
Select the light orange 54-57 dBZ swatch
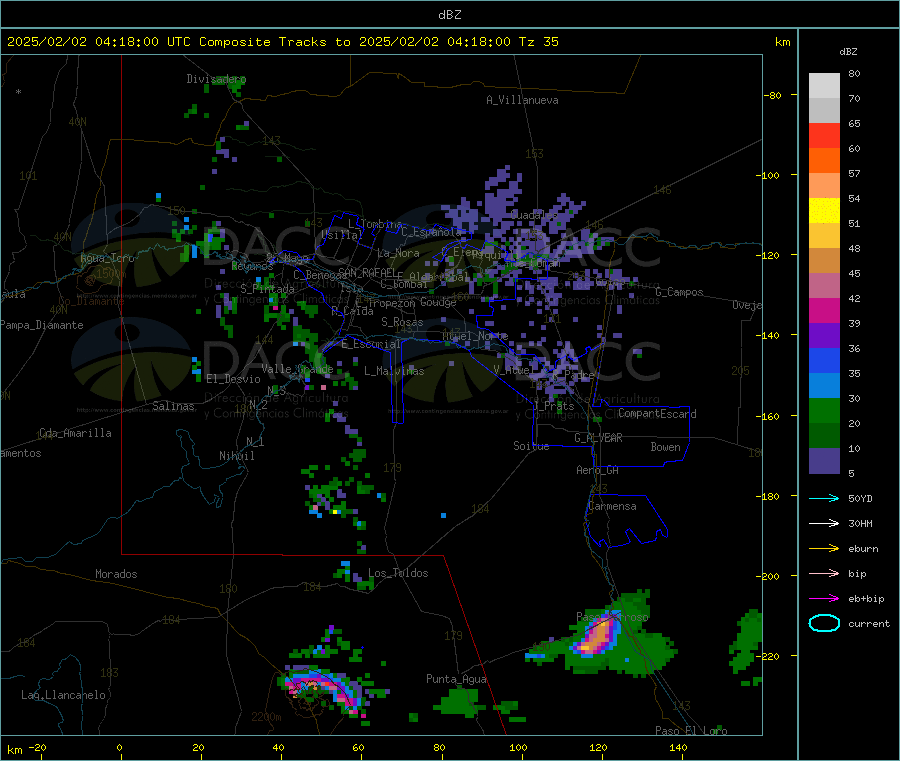[x=824, y=185]
